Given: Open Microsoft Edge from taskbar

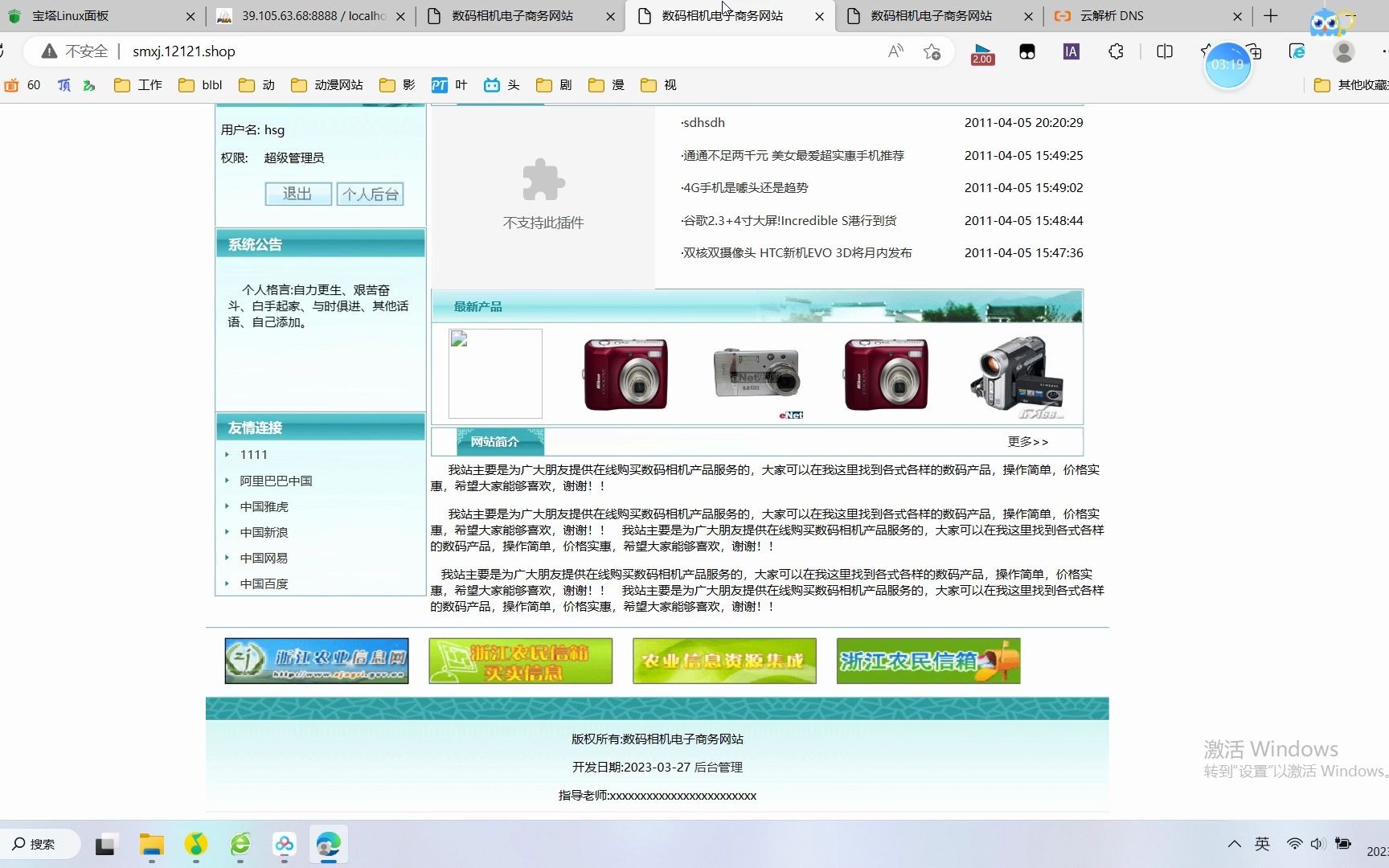Looking at the screenshot, I should [328, 845].
